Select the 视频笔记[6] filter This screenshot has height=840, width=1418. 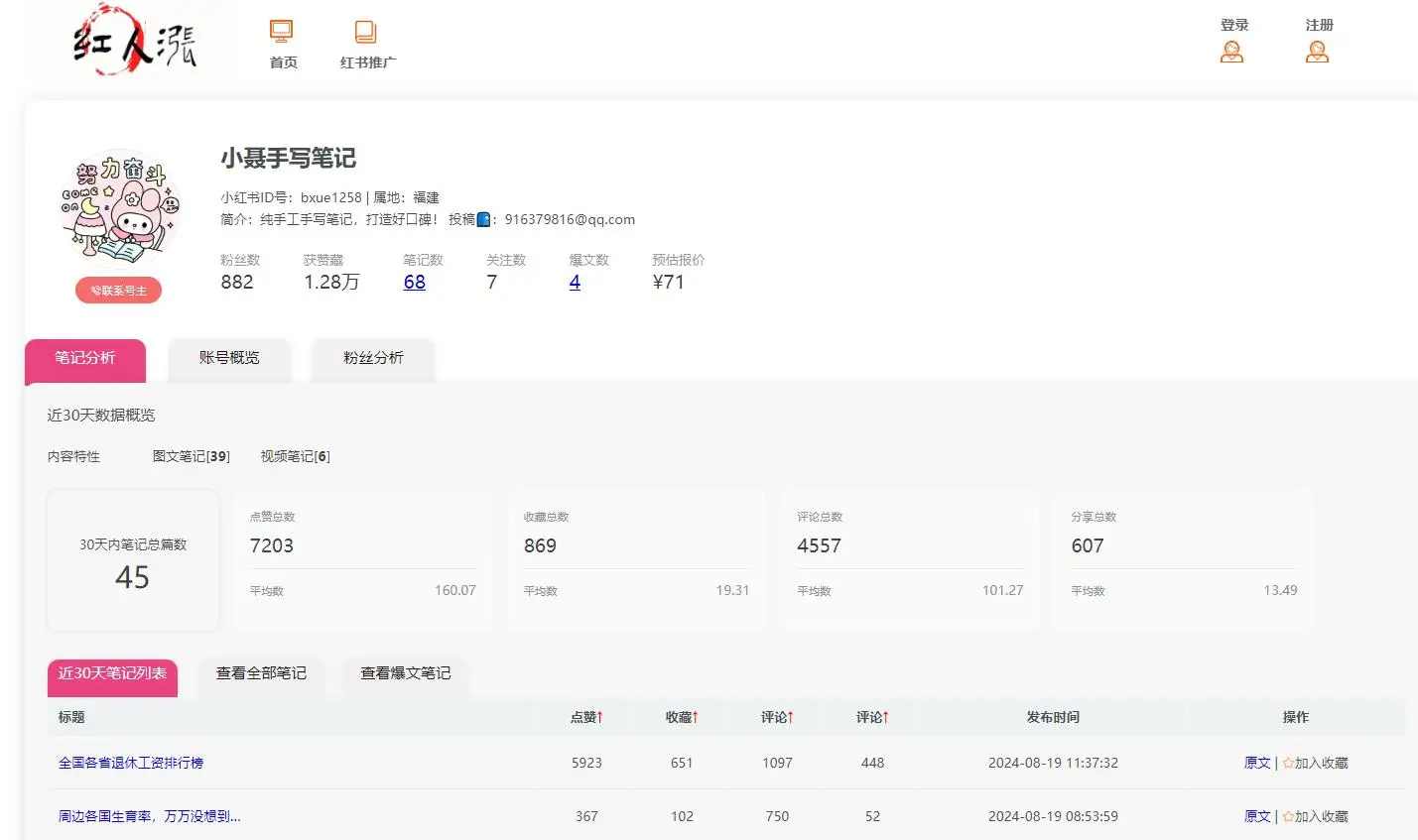(x=294, y=456)
